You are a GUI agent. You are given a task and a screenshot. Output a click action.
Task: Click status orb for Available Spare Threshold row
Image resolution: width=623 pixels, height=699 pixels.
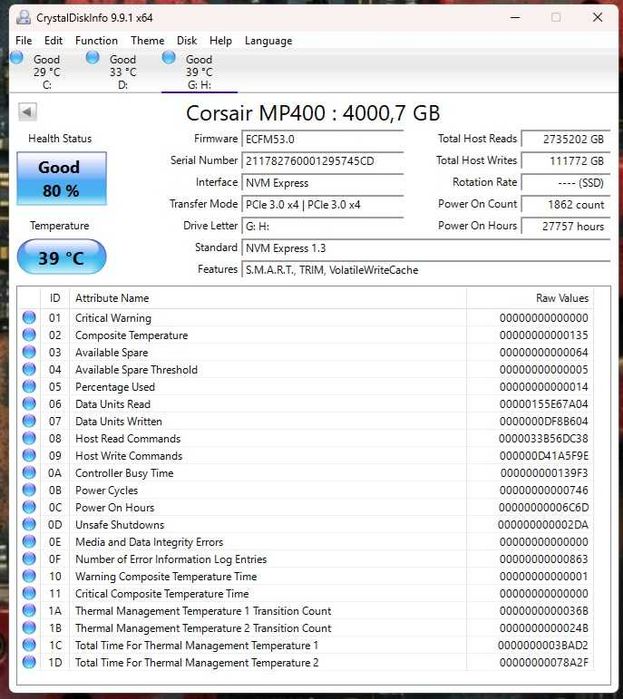(x=29, y=369)
